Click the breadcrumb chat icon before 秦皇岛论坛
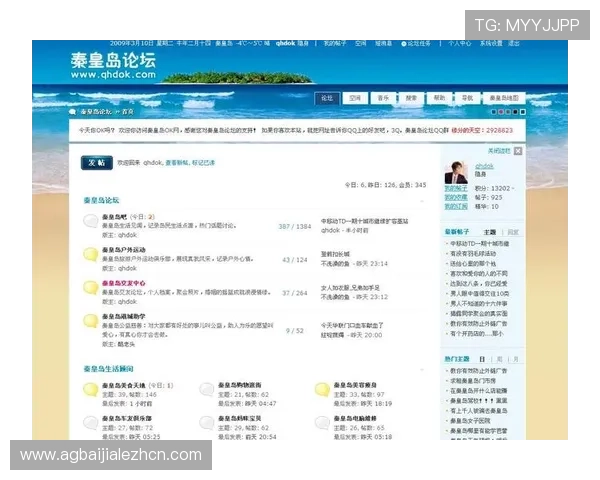Viewport: 600px width, 480px height. 72,112
